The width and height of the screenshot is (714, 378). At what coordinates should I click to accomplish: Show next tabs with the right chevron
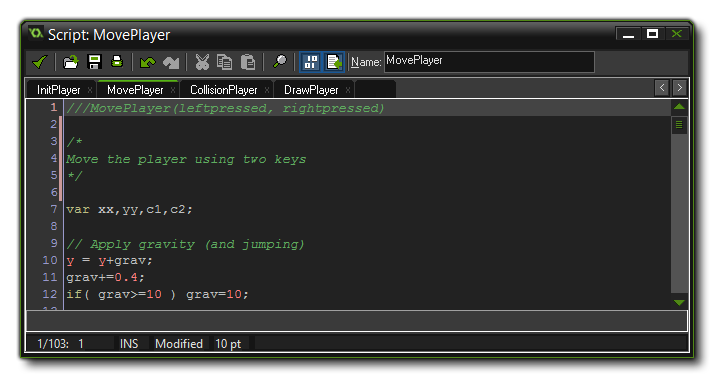pos(679,87)
